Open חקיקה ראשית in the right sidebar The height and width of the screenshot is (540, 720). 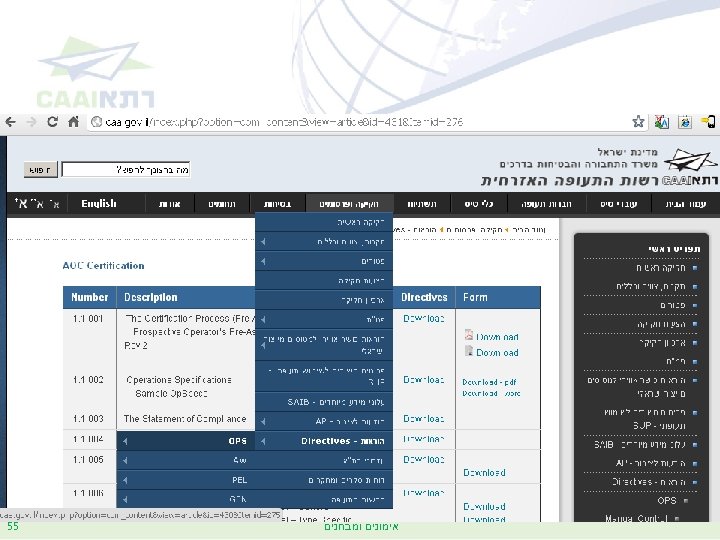pos(661,268)
